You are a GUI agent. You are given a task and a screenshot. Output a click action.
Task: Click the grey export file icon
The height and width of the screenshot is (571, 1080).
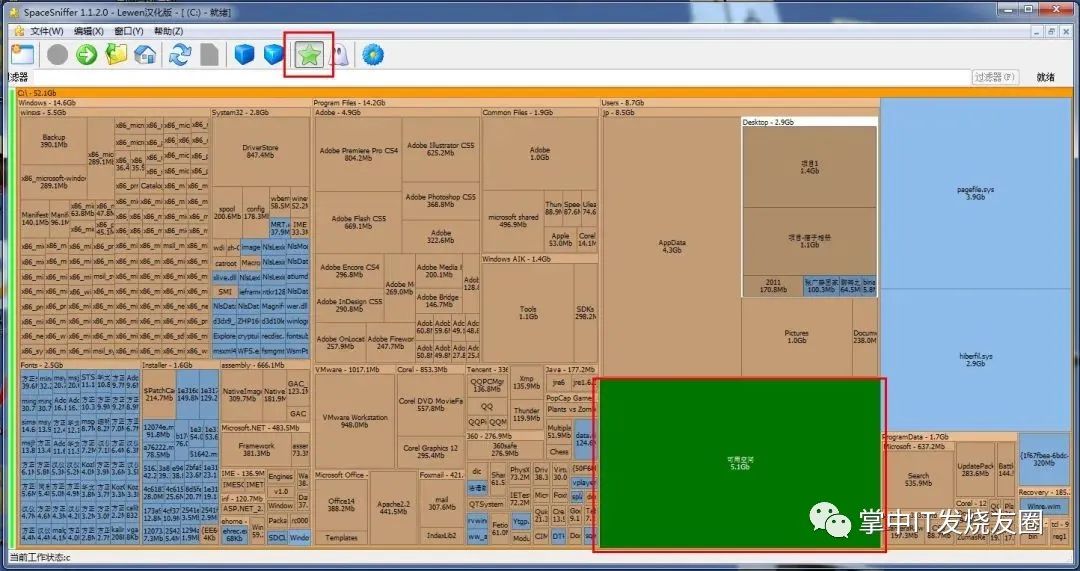click(209, 55)
